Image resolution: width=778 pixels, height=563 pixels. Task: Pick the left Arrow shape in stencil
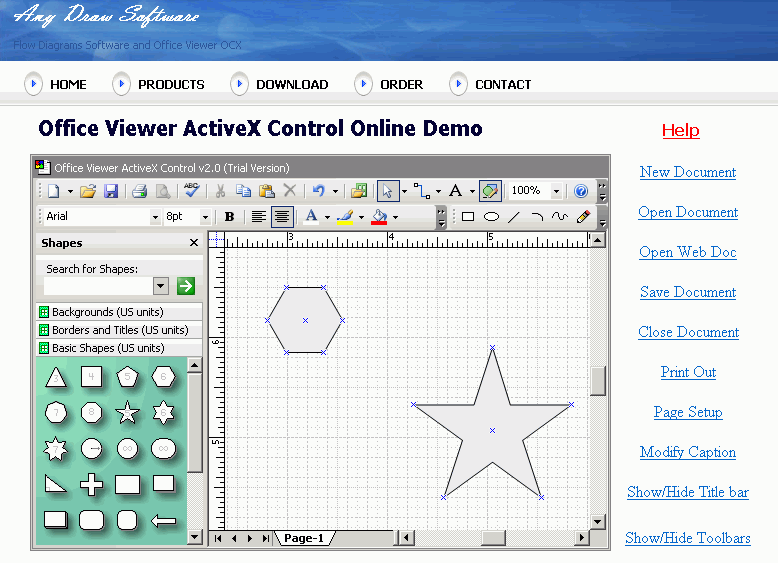163,521
